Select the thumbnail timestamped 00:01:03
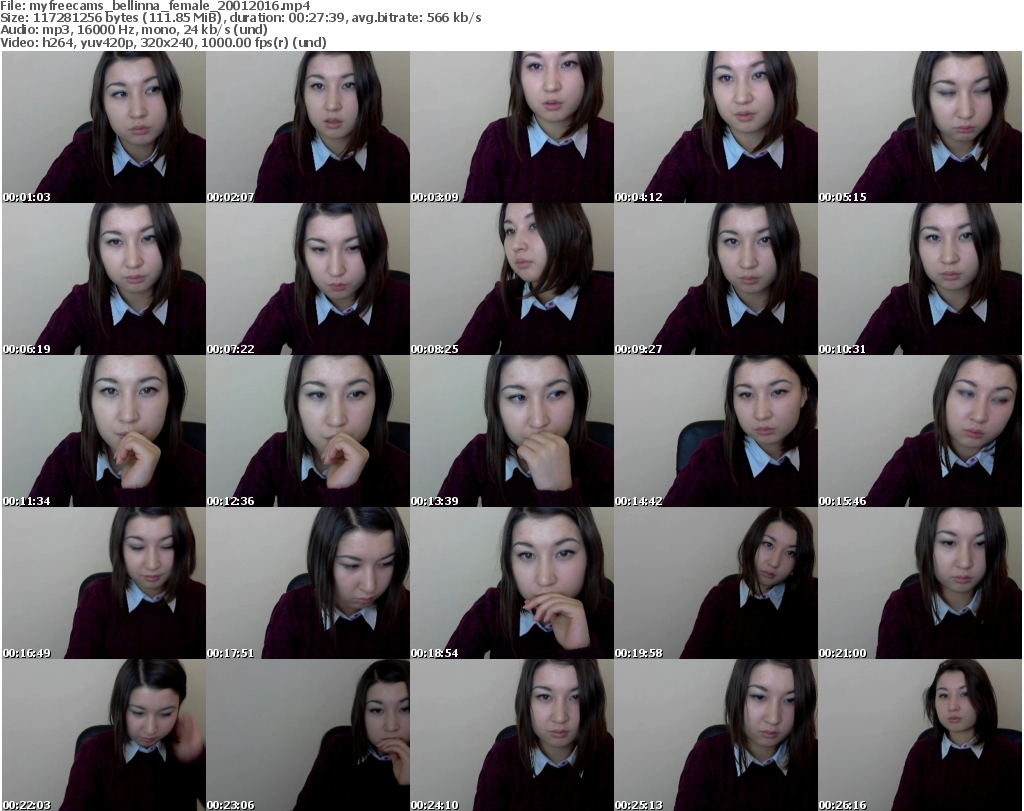 click(x=104, y=127)
